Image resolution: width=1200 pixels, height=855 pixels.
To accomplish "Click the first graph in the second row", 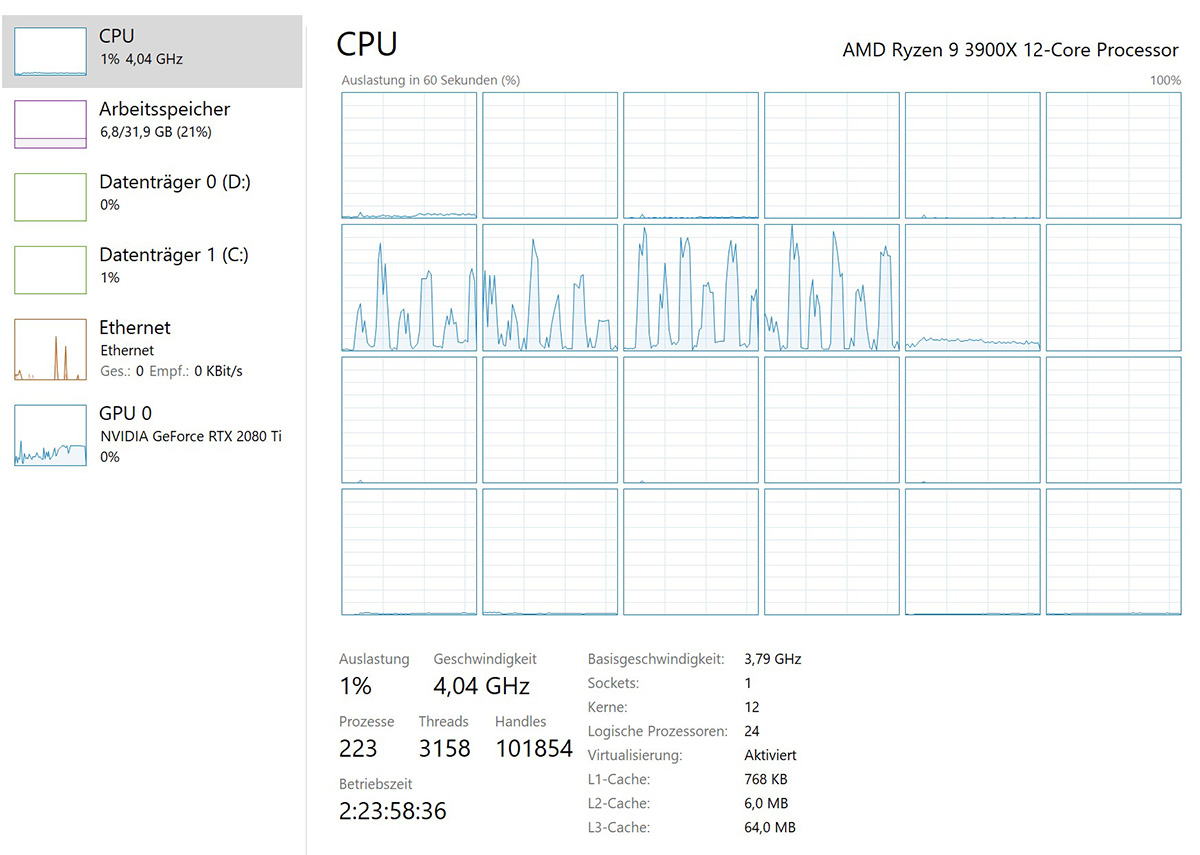I will [409, 287].
